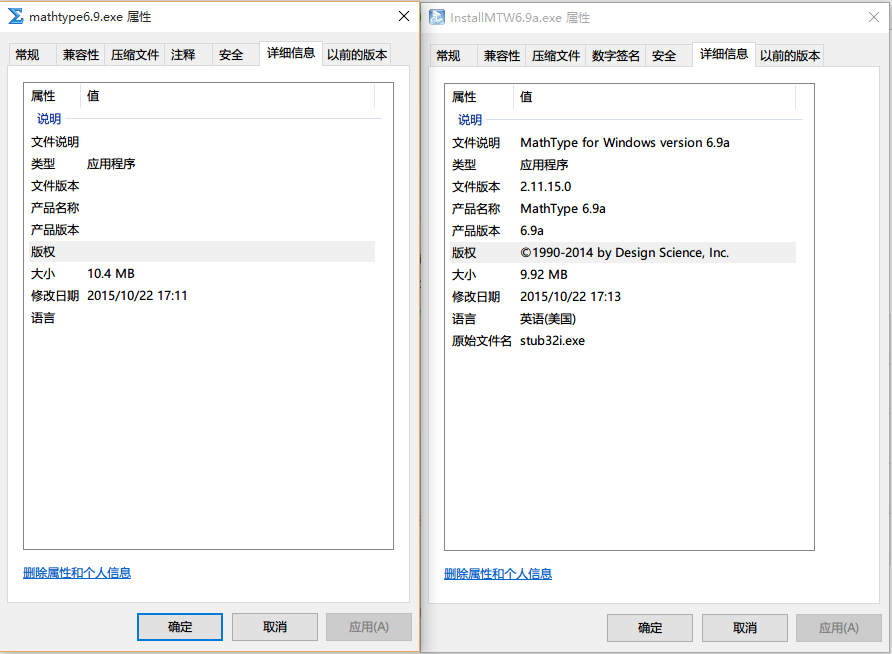Click 取消 in the mathtype6.9.exe window

(x=275, y=627)
